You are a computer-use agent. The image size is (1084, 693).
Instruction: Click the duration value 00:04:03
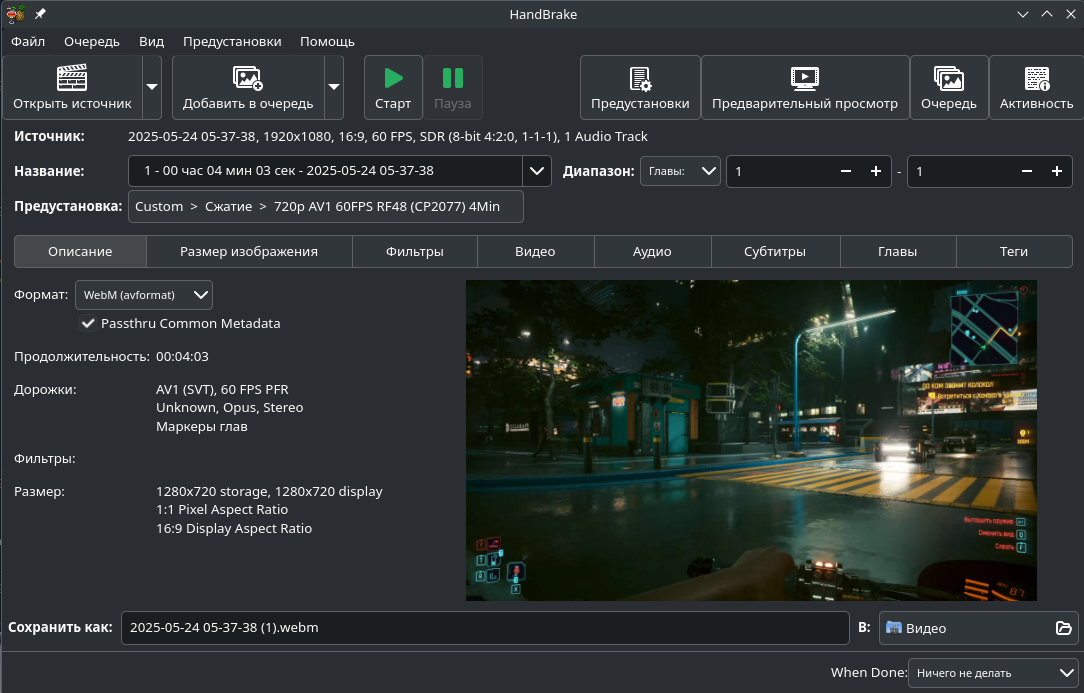tap(182, 357)
